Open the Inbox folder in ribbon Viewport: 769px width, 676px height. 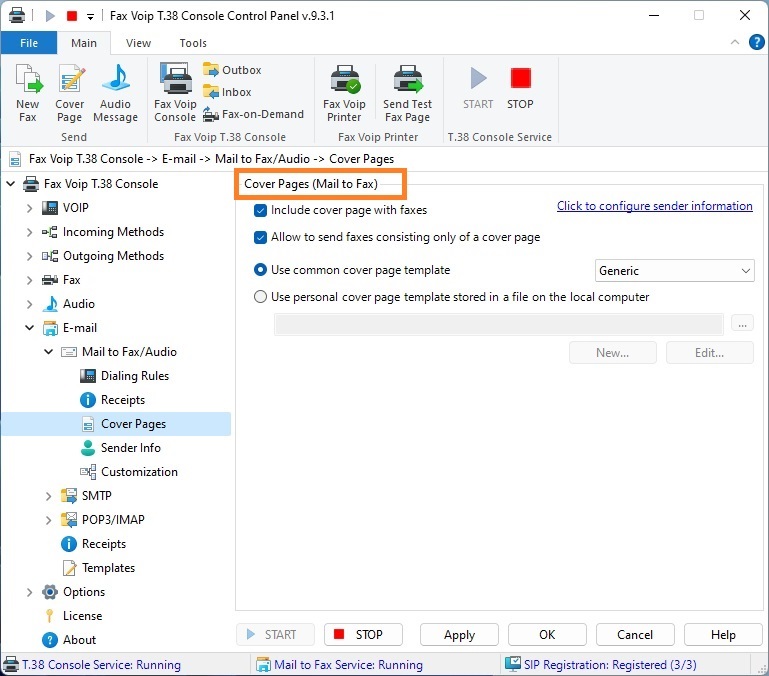[228, 92]
